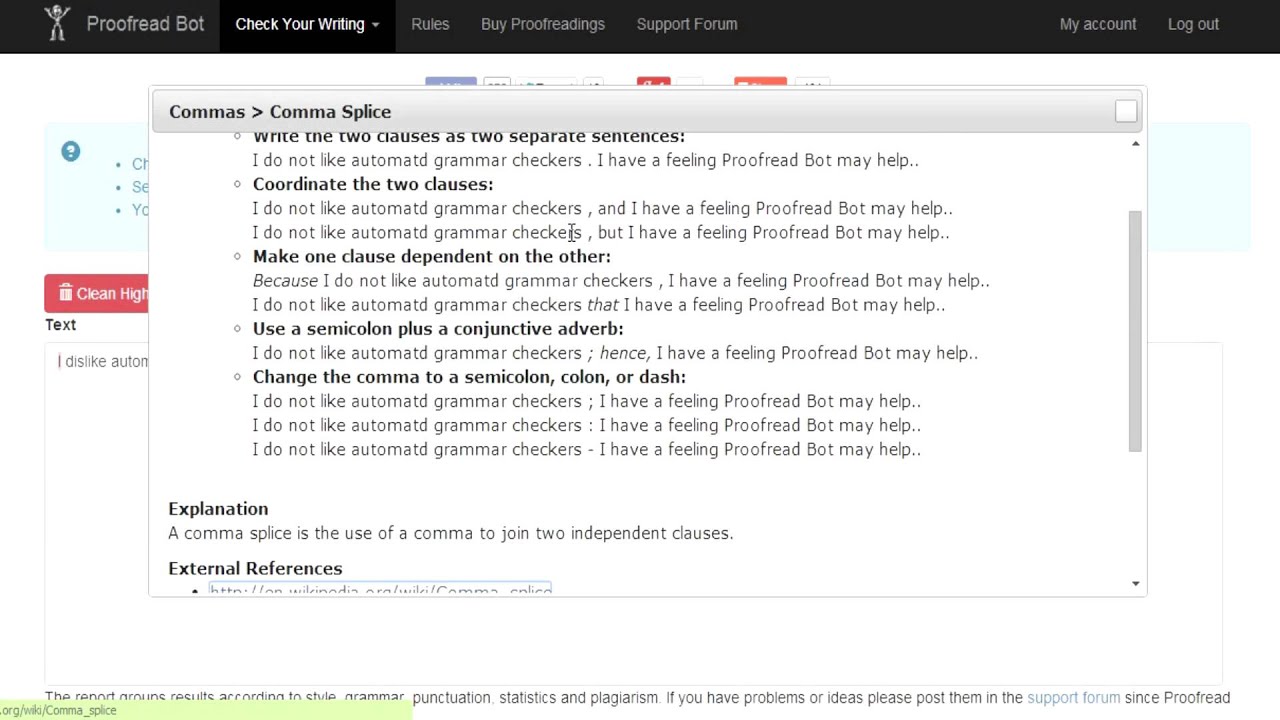Click the support forum link in footer text
The width and height of the screenshot is (1280, 720).
coord(1073,698)
